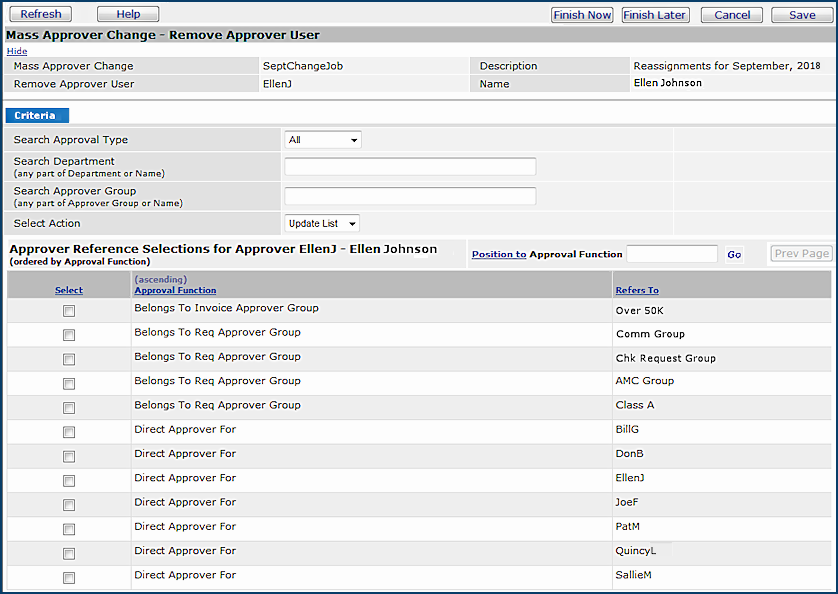The height and width of the screenshot is (594, 838).
Task: Tick checkbox for Comm Group row
Action: click(69, 335)
